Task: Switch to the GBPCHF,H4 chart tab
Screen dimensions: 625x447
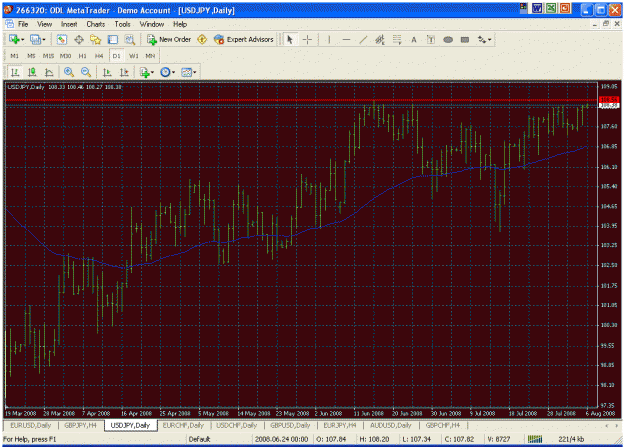Action: coord(442,425)
